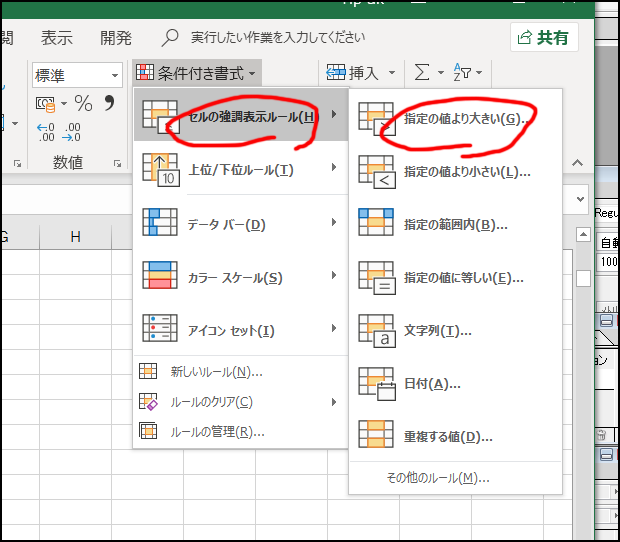Select column H header
620x542 pixels.
pos(76,237)
